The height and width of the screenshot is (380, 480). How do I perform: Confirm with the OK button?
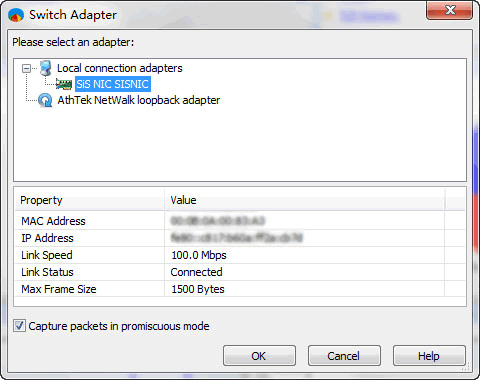point(259,356)
